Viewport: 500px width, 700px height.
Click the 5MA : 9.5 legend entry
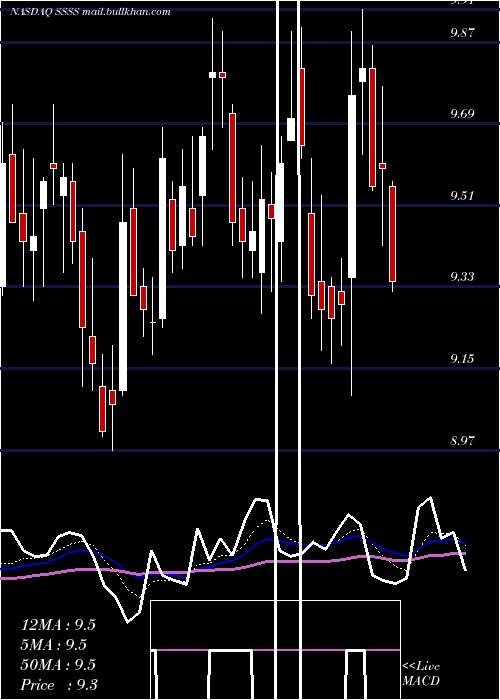tap(54, 645)
